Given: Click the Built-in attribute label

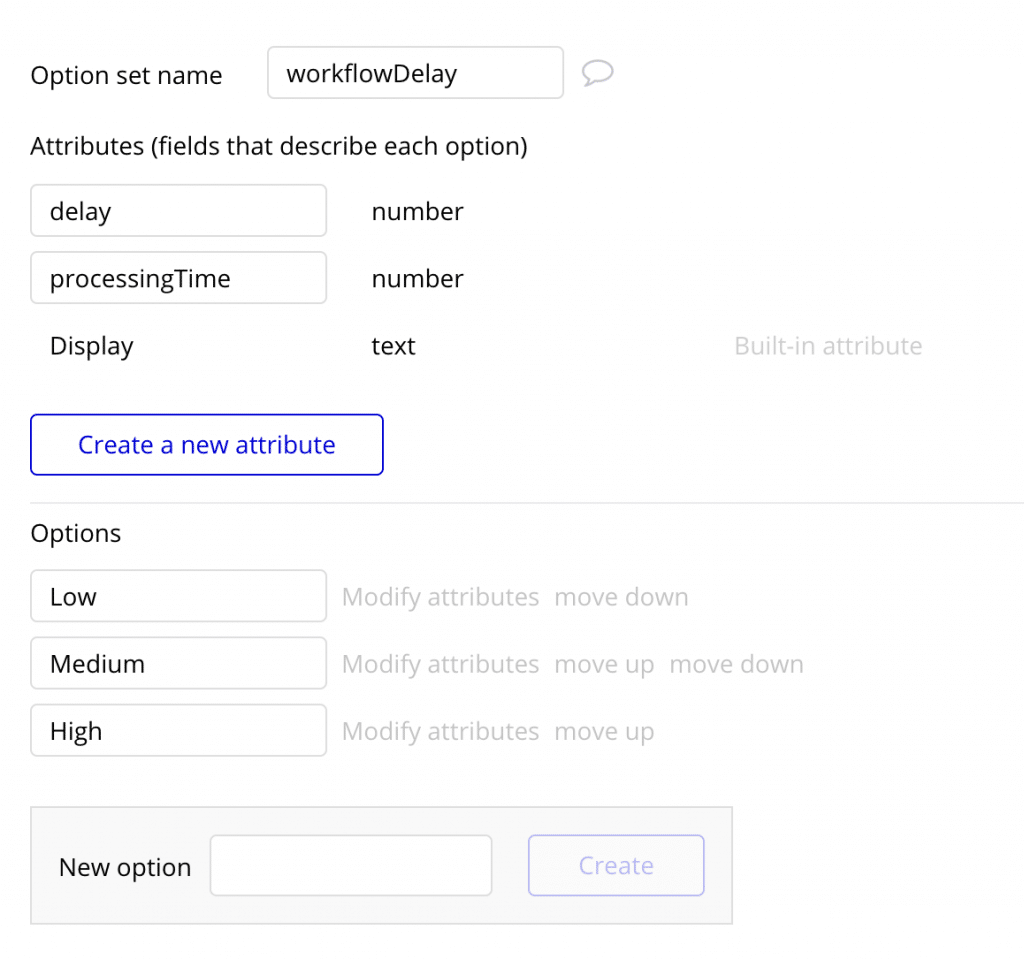Looking at the screenshot, I should point(828,345).
